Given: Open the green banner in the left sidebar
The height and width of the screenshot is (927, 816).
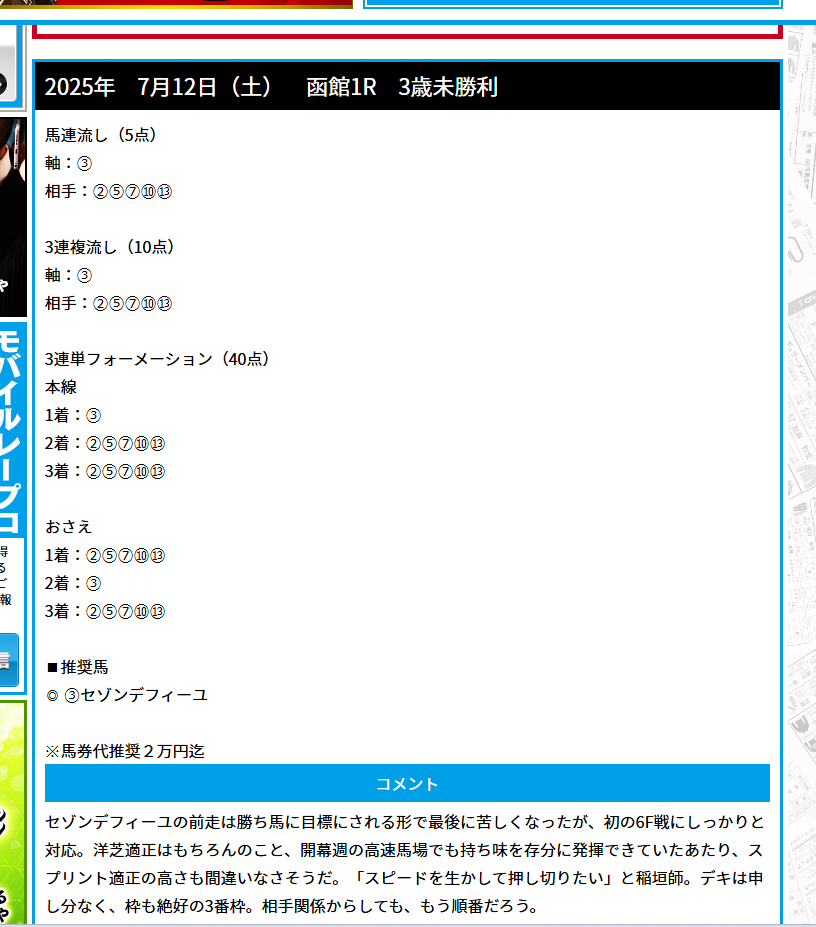Looking at the screenshot, I should [x=13, y=813].
